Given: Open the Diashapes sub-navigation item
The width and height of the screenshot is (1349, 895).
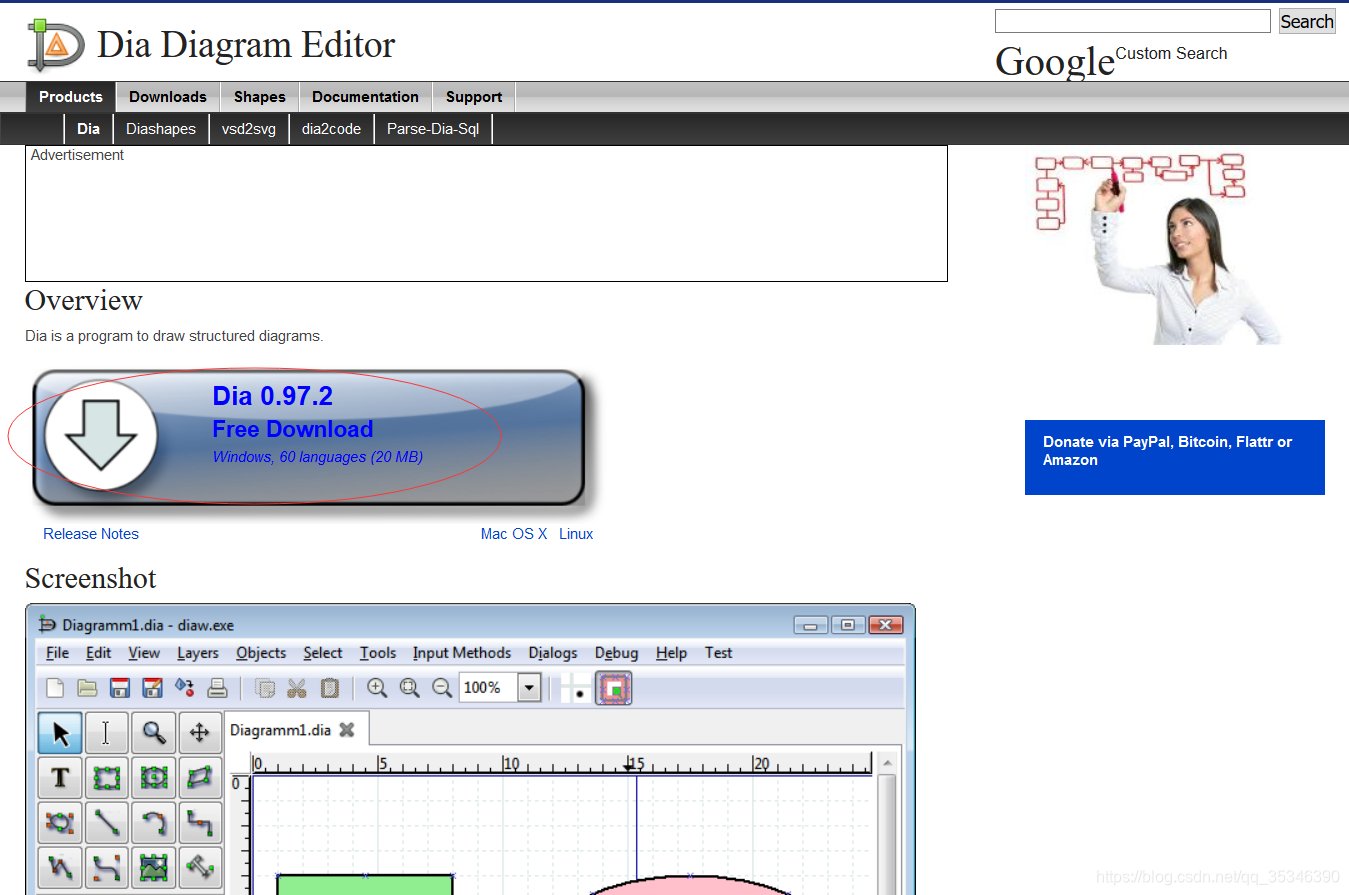Looking at the screenshot, I should point(161,129).
